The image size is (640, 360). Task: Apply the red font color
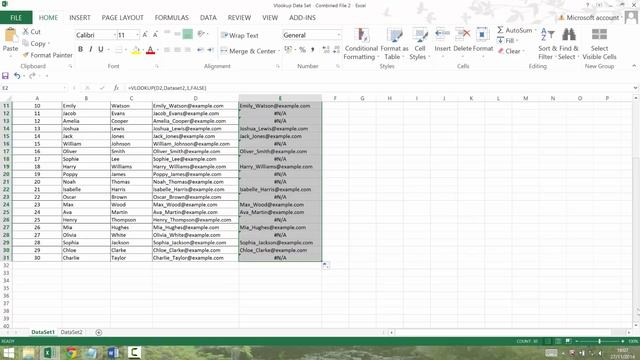pos(150,50)
